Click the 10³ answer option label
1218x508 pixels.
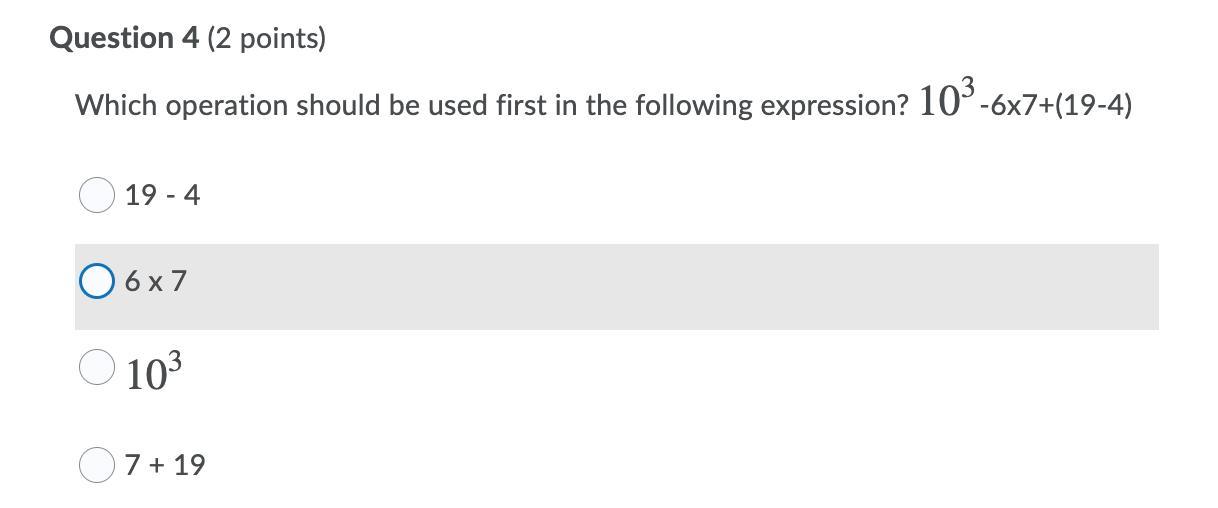point(154,371)
